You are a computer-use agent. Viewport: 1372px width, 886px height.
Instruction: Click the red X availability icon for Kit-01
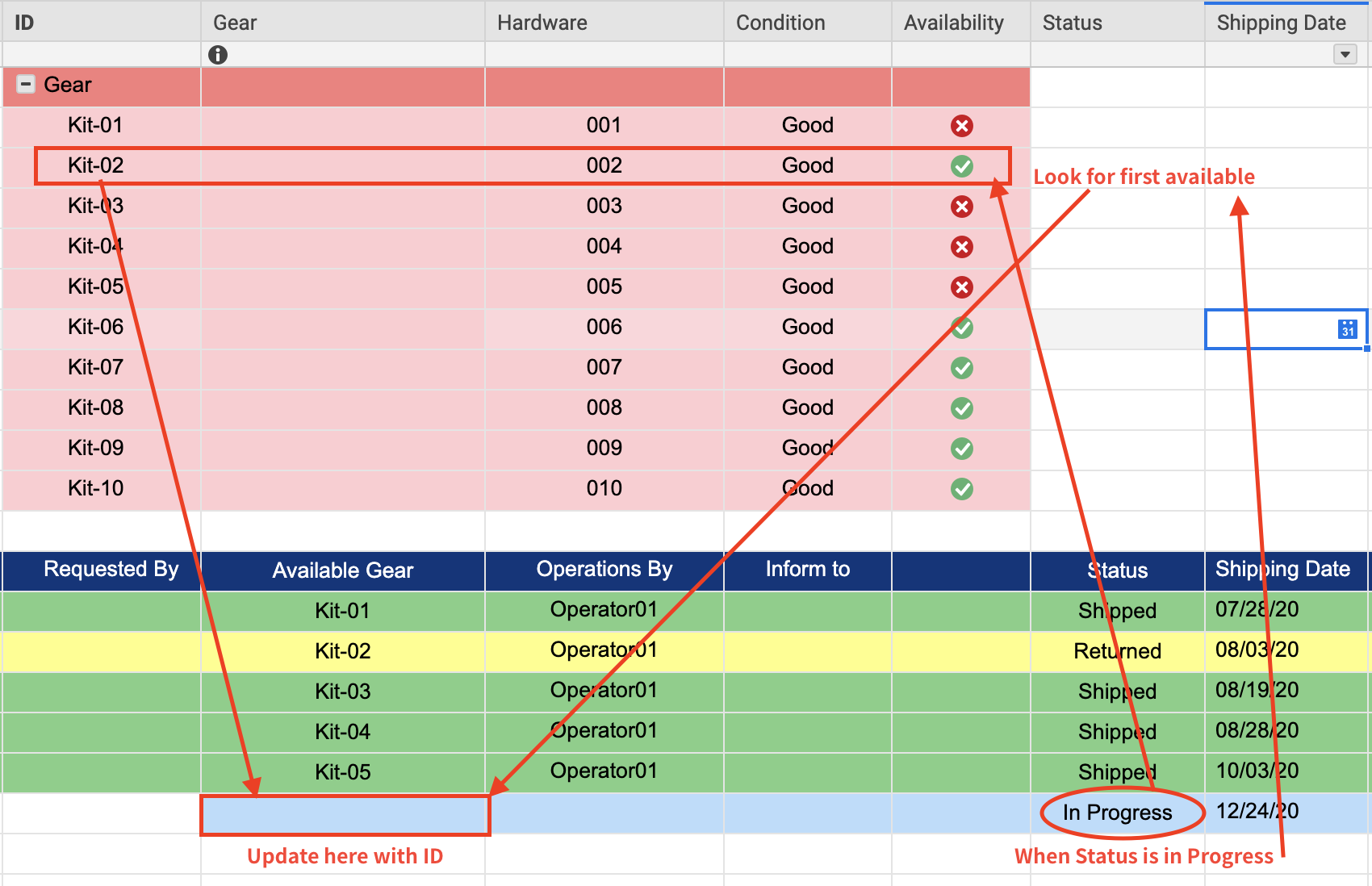pos(960,125)
